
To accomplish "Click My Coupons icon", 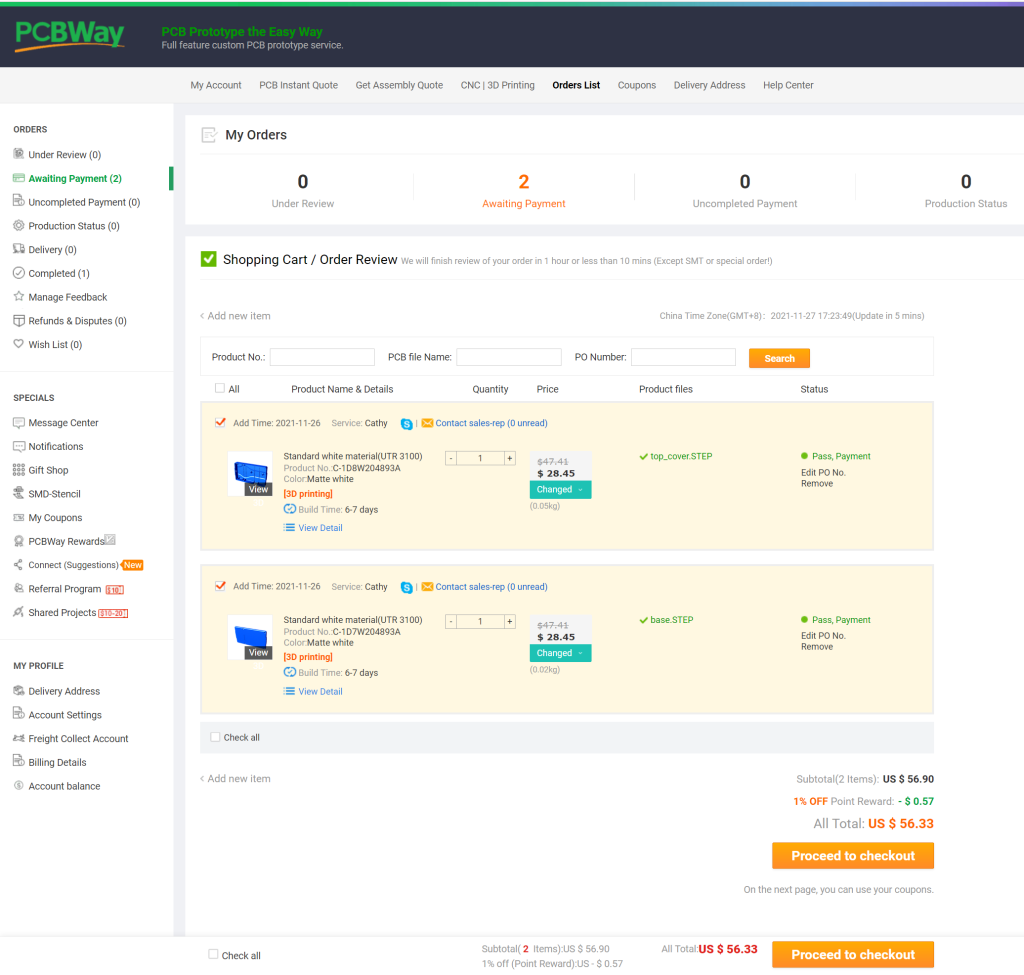I will (x=19, y=518).
